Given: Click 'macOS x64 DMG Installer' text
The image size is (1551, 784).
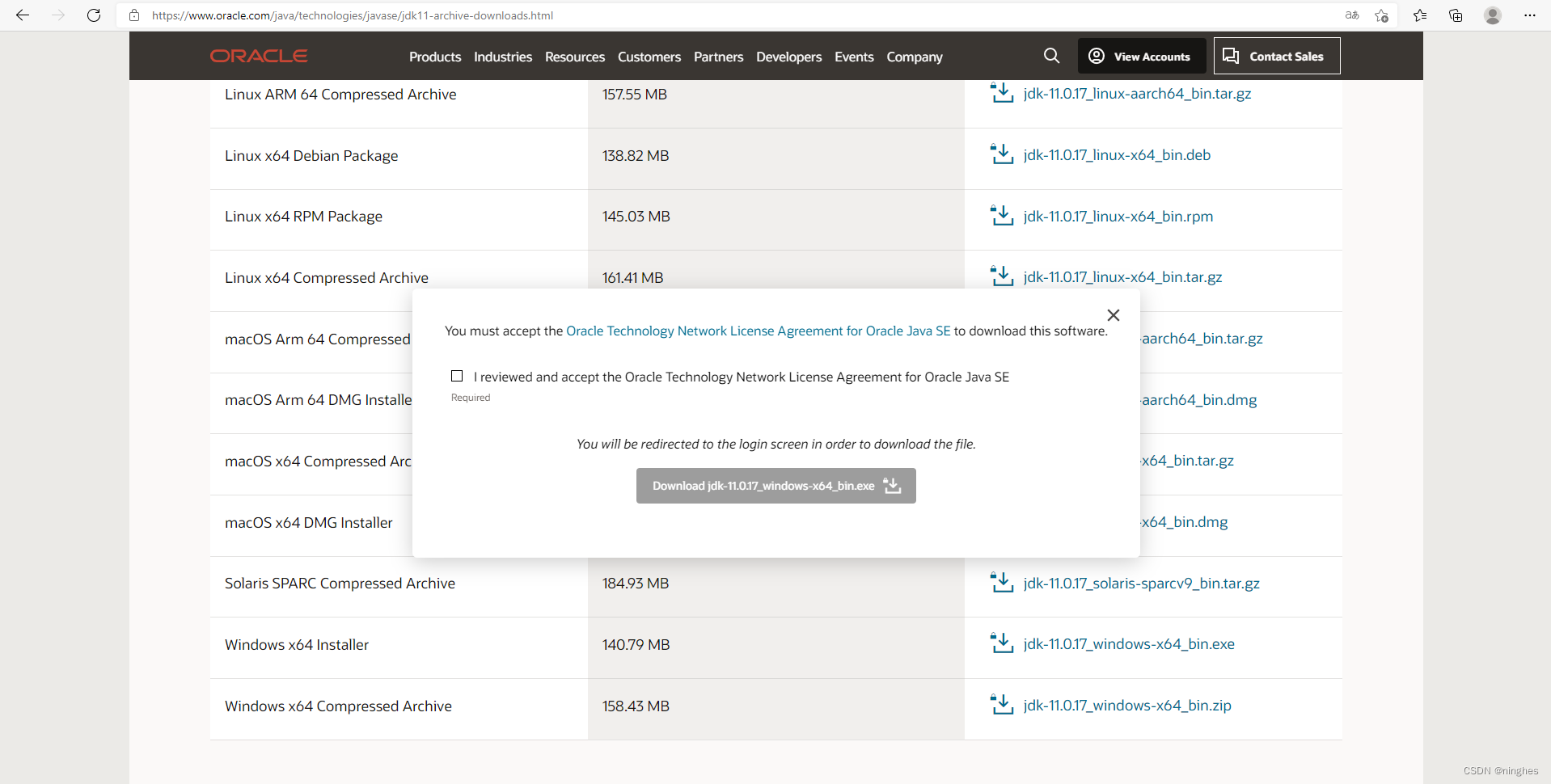Looking at the screenshot, I should (309, 523).
